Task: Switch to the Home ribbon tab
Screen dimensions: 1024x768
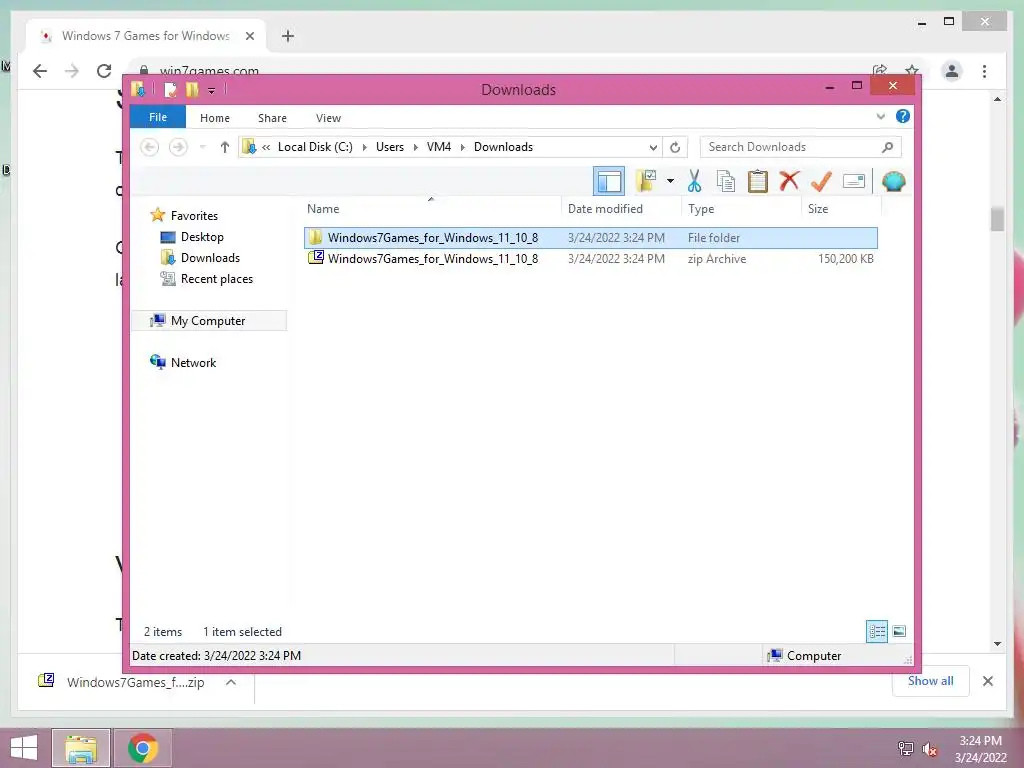Action: point(215,118)
